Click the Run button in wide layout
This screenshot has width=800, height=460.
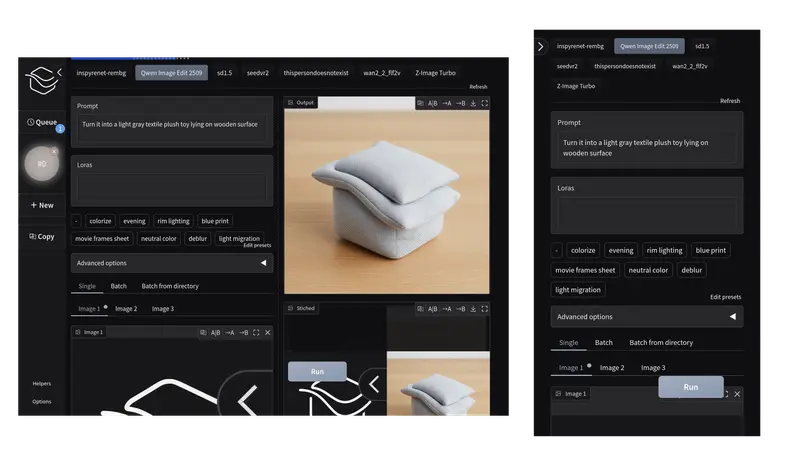click(x=317, y=372)
